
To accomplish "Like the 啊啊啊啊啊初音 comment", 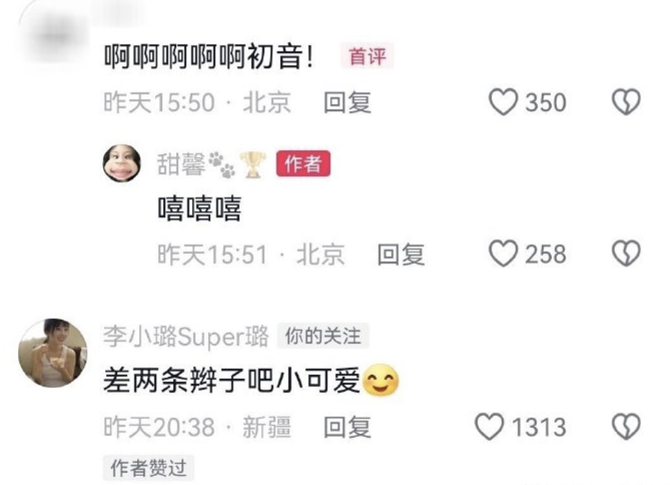I will (503, 102).
